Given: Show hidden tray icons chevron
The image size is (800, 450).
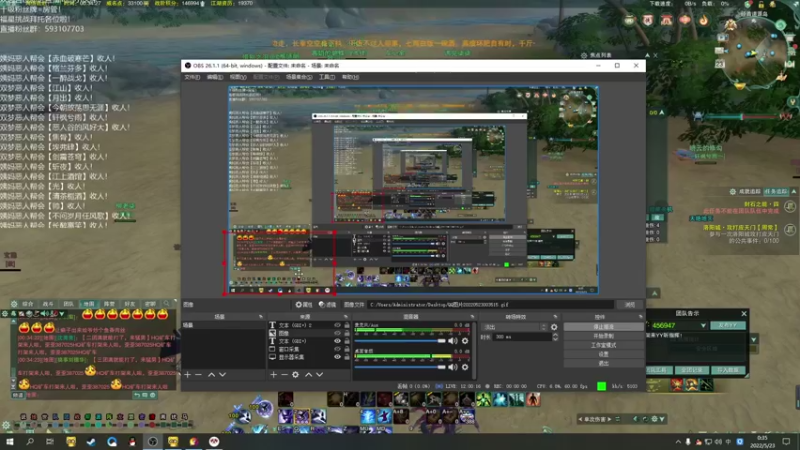Looking at the screenshot, I should [x=678, y=442].
